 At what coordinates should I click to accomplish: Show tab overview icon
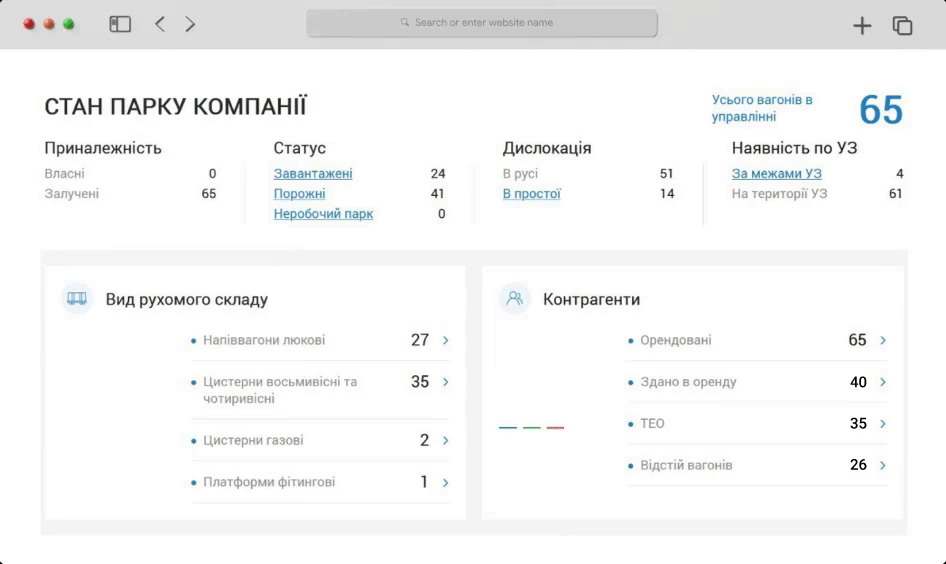click(x=902, y=26)
